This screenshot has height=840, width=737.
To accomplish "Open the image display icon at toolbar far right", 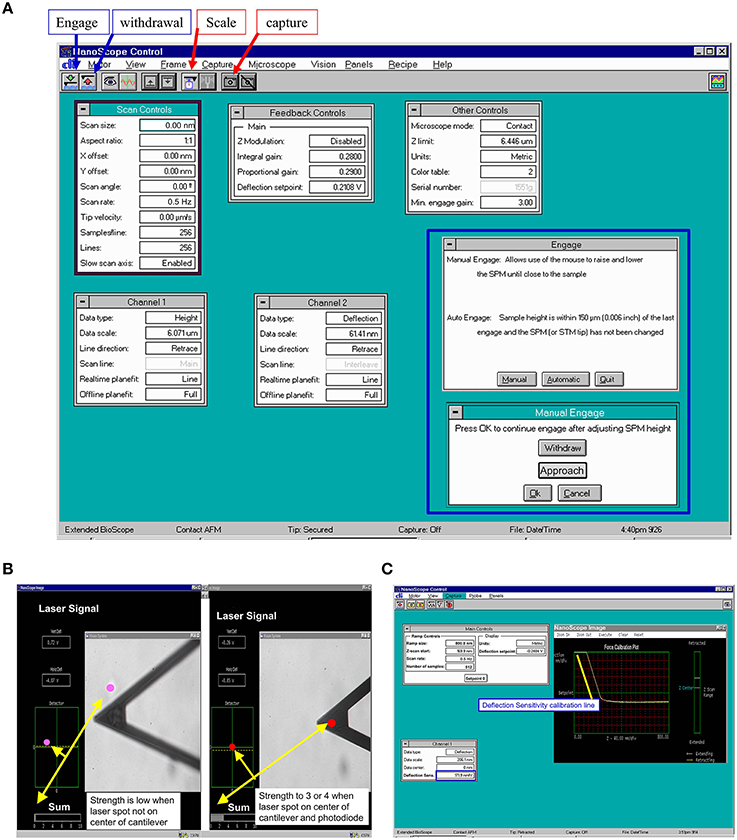I will (x=717, y=82).
